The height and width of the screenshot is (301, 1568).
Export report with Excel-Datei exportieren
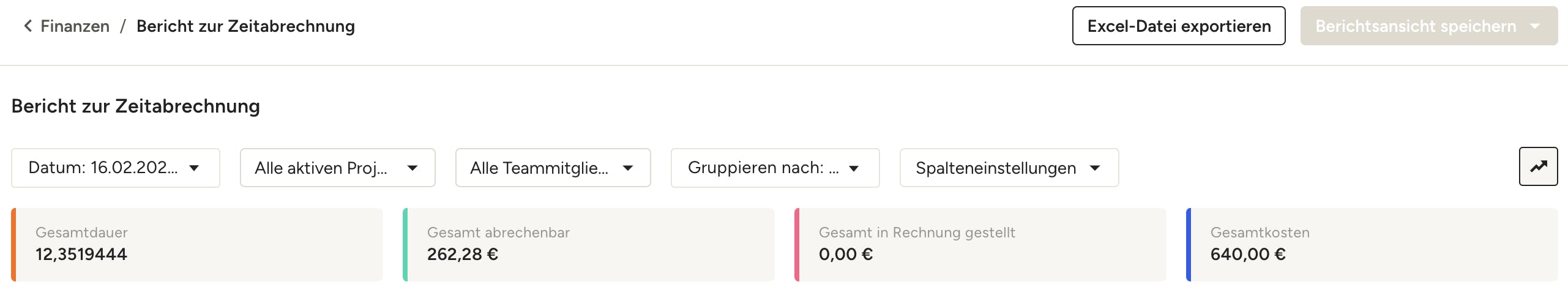point(1178,26)
